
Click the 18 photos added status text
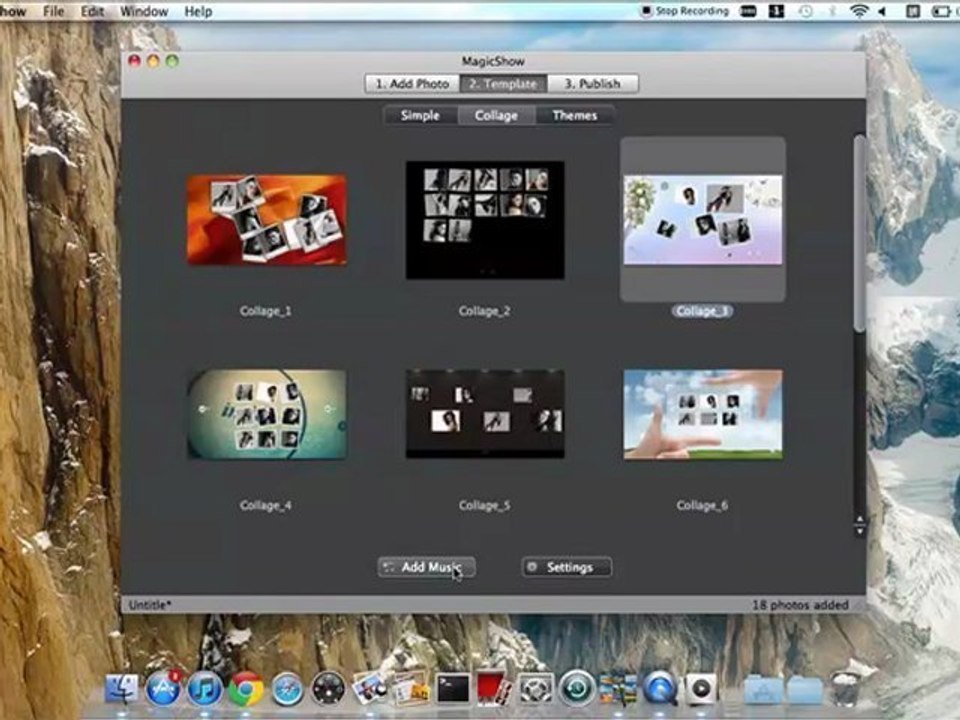pyautogui.click(x=800, y=605)
